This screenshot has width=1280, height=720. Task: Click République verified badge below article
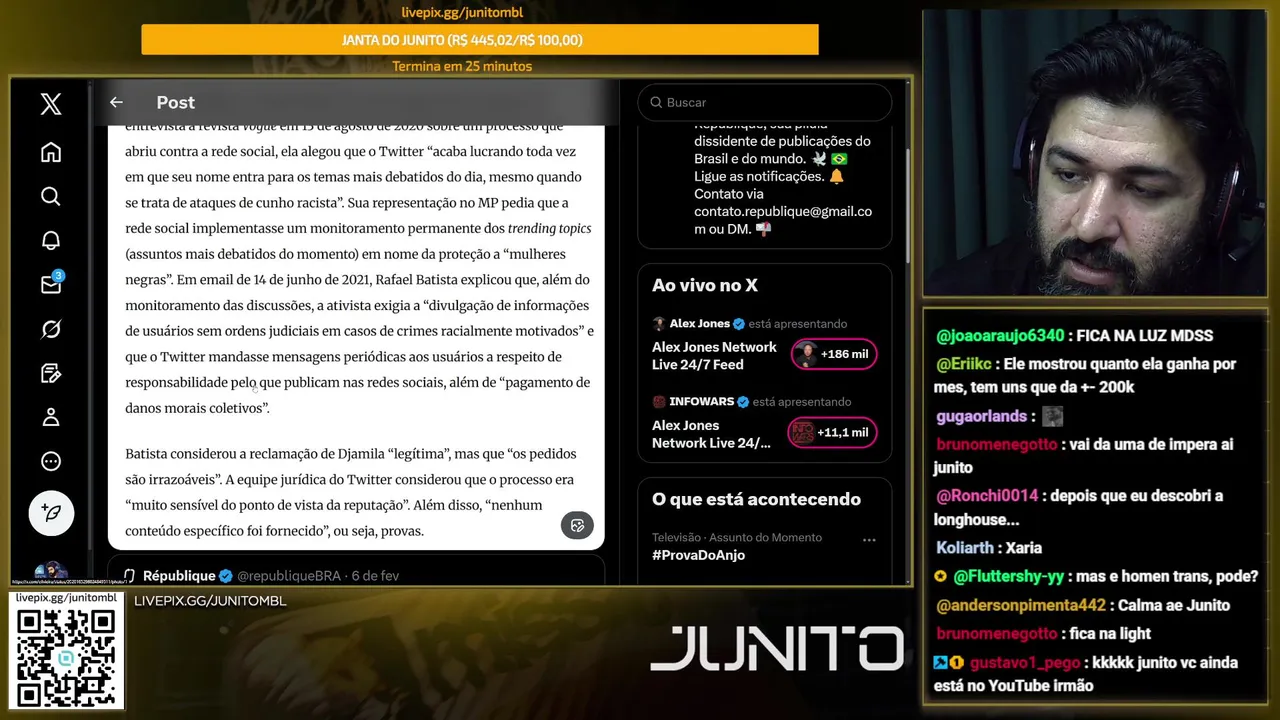pyautogui.click(x=226, y=576)
